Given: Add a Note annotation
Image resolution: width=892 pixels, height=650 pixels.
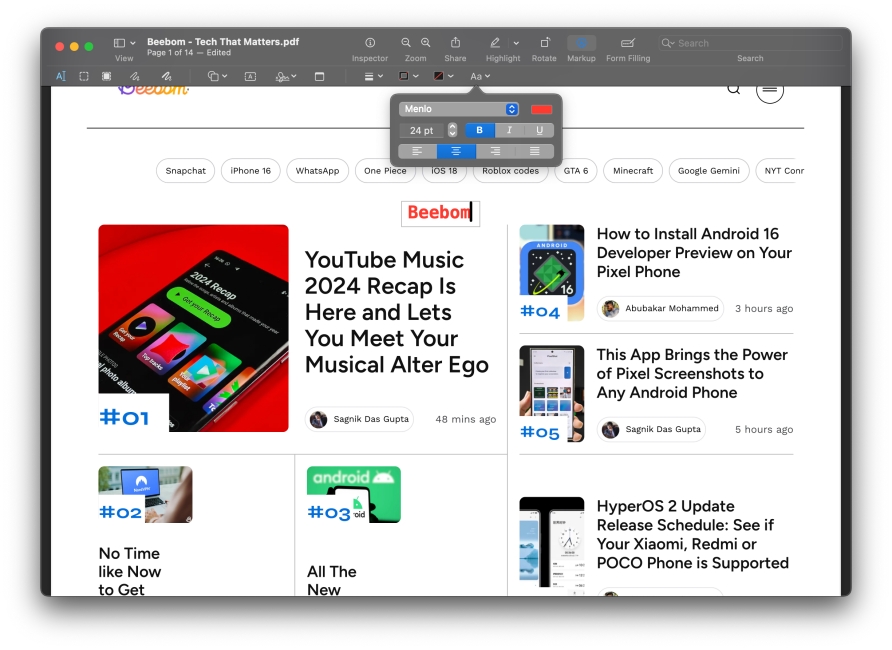Looking at the screenshot, I should tap(319, 76).
